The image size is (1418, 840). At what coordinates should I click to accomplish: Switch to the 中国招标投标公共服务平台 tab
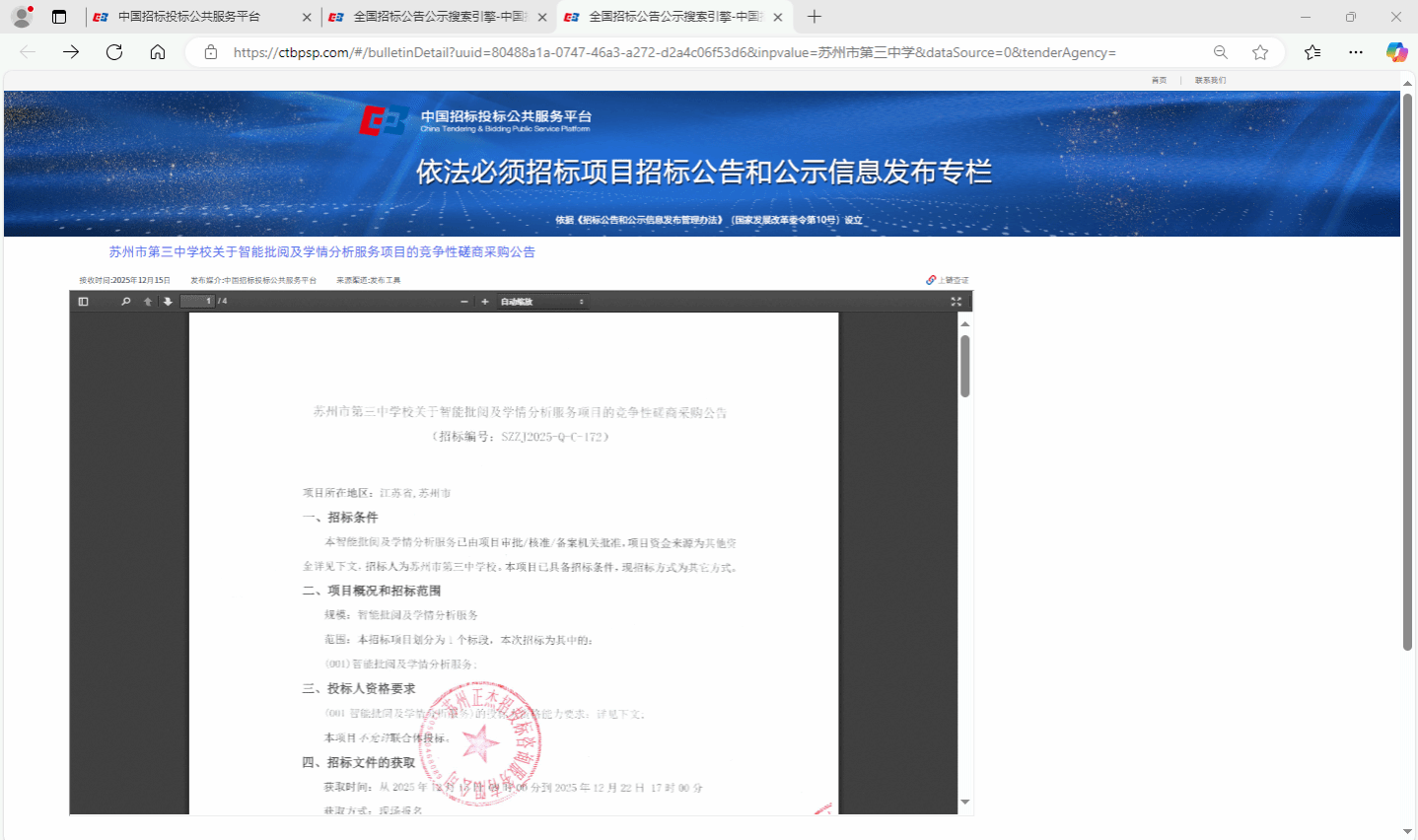(189, 17)
